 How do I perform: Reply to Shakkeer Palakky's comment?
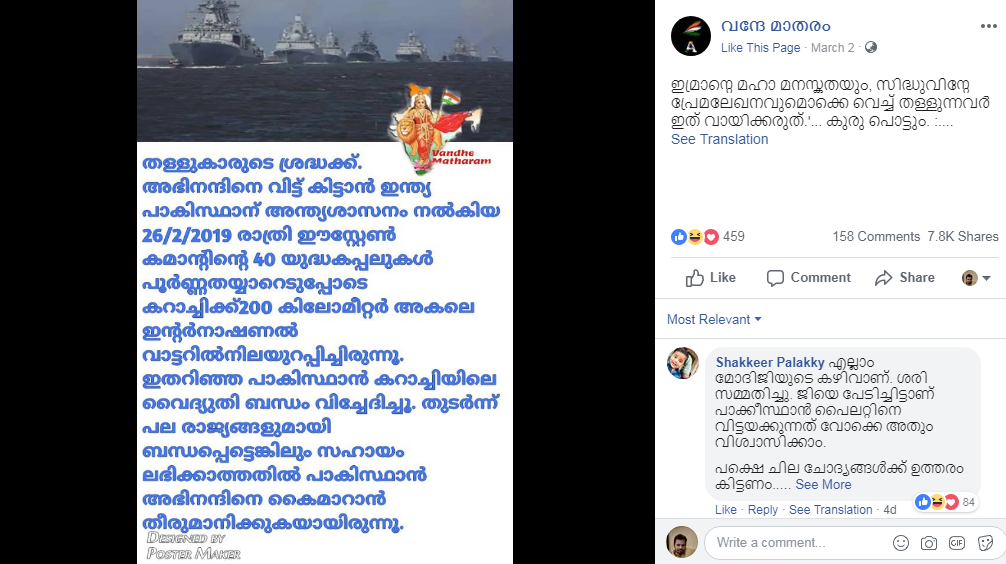(x=762, y=509)
